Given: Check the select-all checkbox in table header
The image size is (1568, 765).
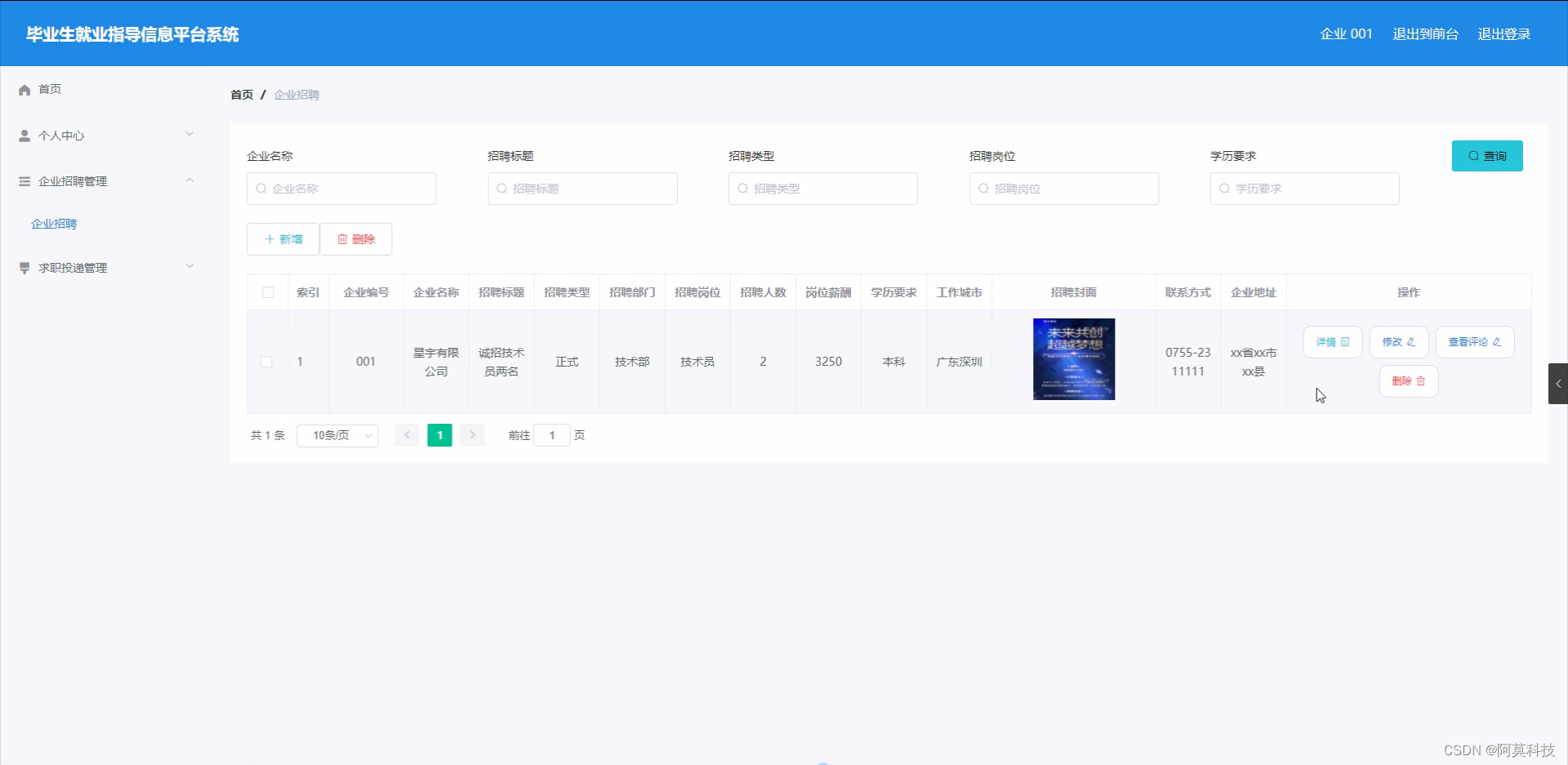Looking at the screenshot, I should [x=267, y=291].
